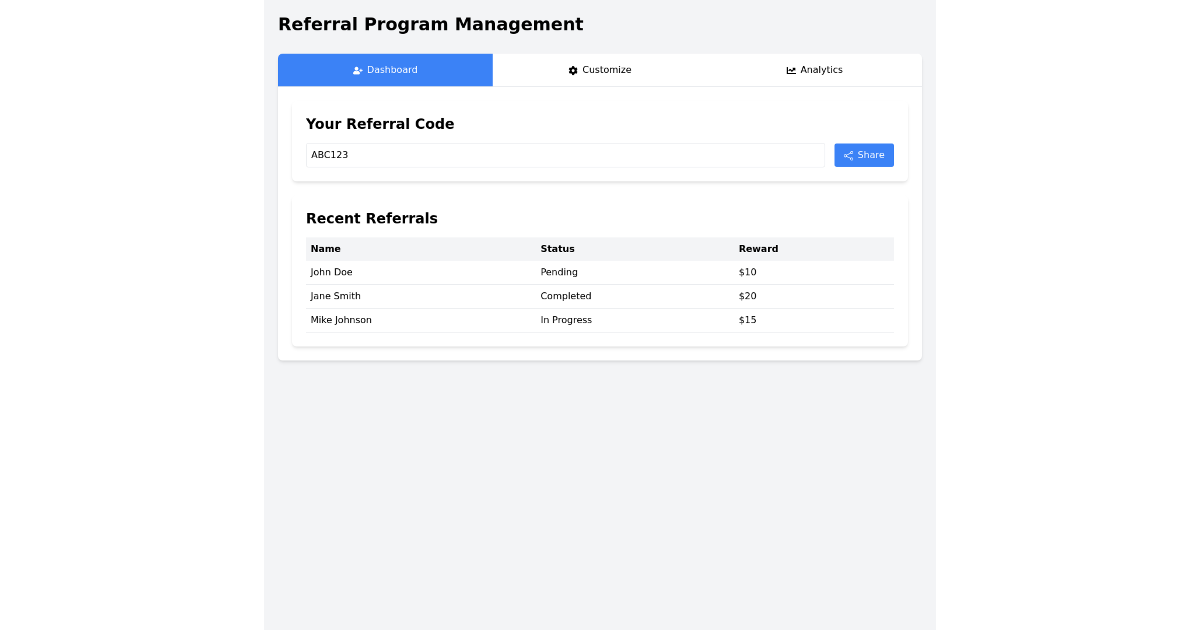Click the share icon inside the Share button
This screenshot has height=630, width=1200.
point(847,155)
